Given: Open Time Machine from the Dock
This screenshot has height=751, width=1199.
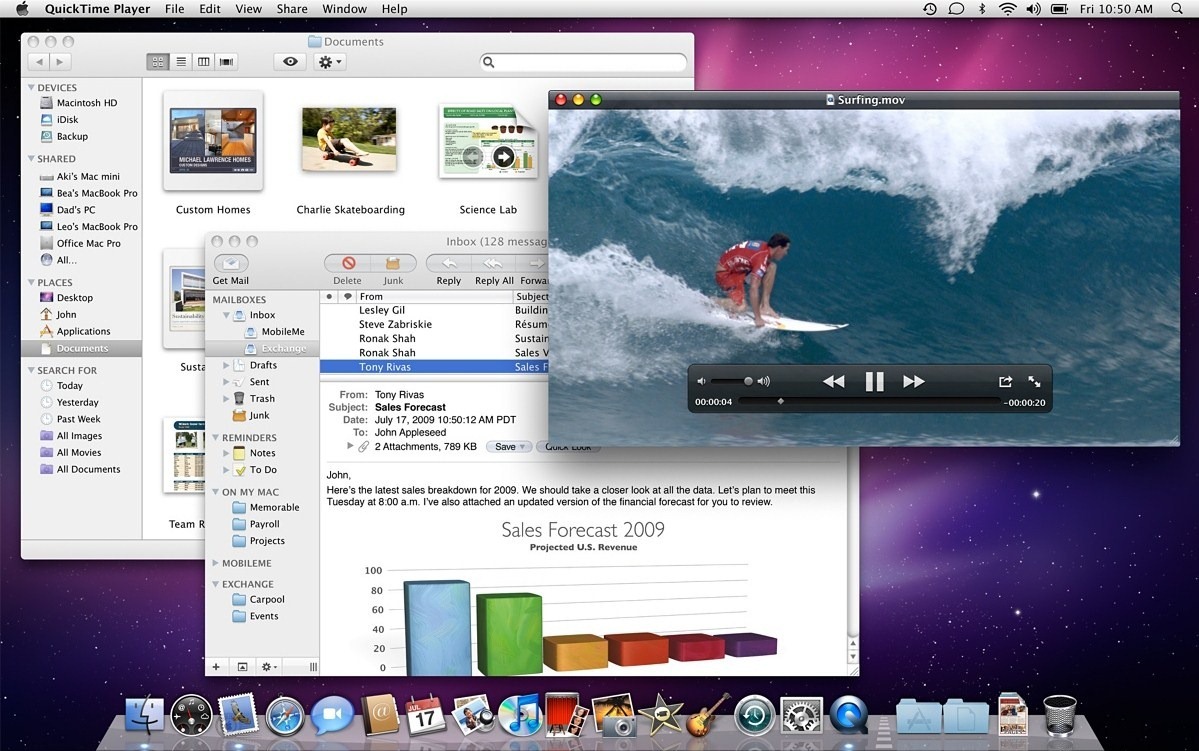Looking at the screenshot, I should click(753, 716).
